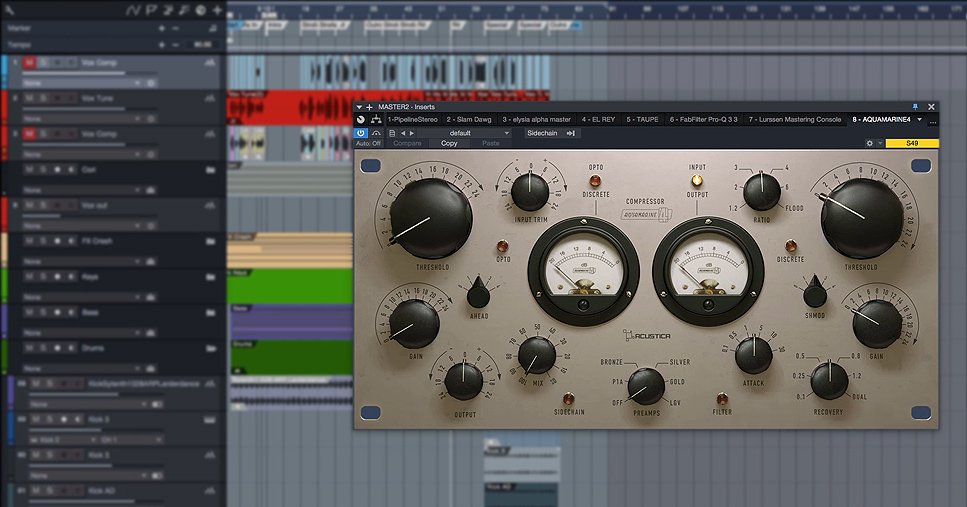Click the Sidechain button
The height and width of the screenshot is (507, 967).
541,132
